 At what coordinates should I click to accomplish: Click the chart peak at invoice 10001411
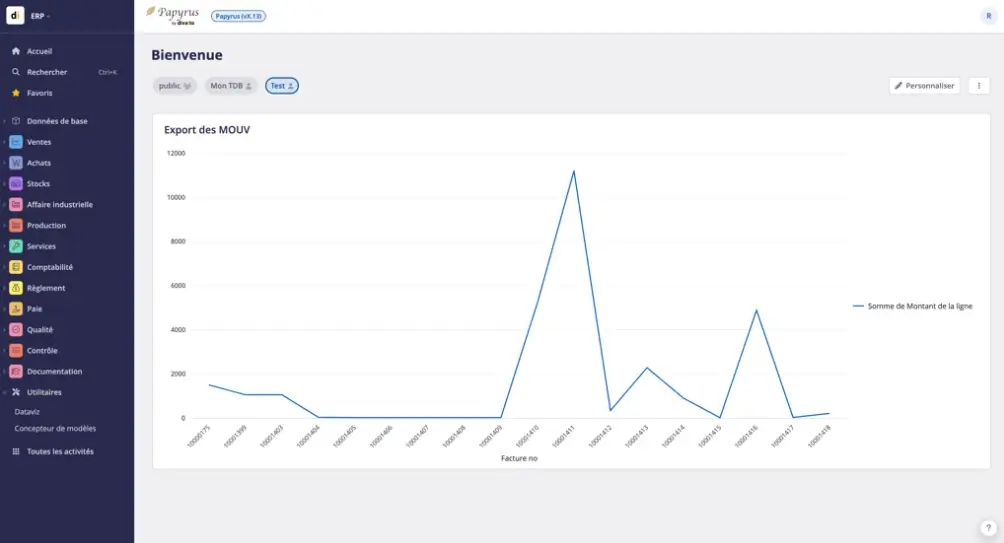click(x=574, y=171)
